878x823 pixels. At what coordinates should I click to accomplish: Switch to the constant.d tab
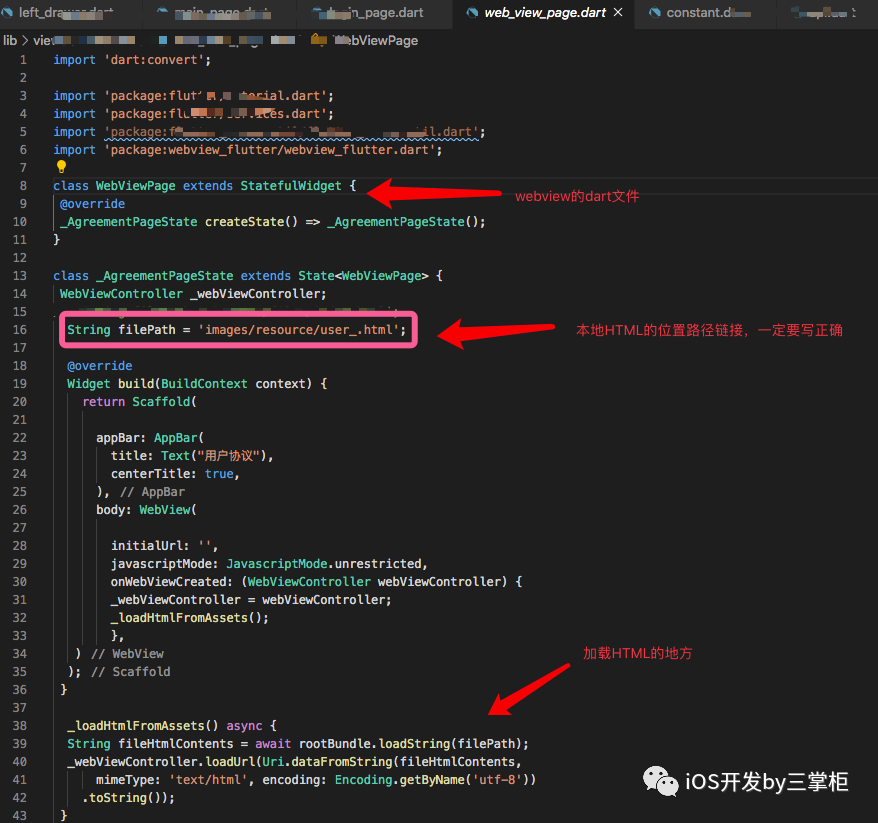(706, 12)
